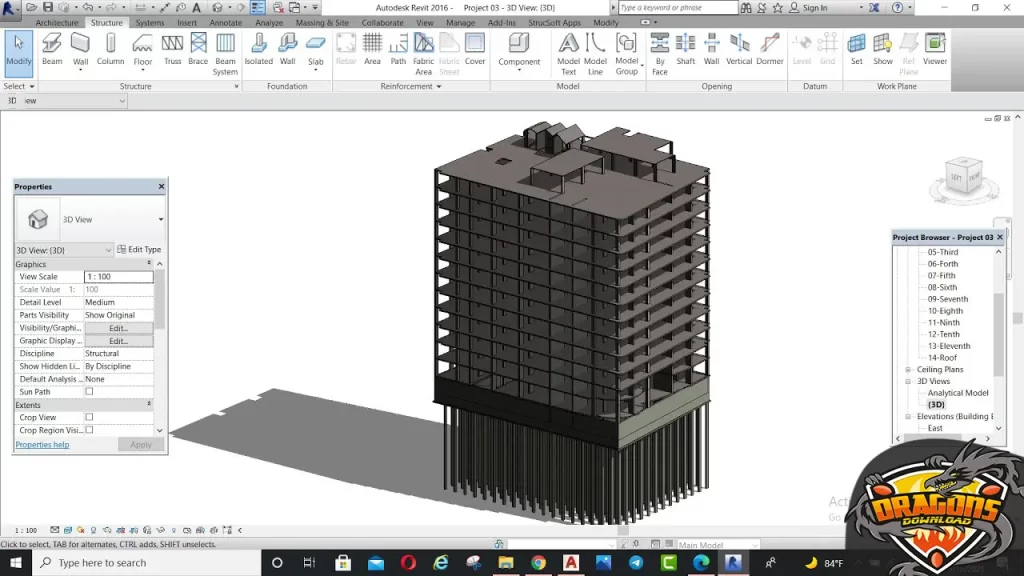Screen dimensions: 1024x576
Task: Open the Component tool
Action: point(517,48)
